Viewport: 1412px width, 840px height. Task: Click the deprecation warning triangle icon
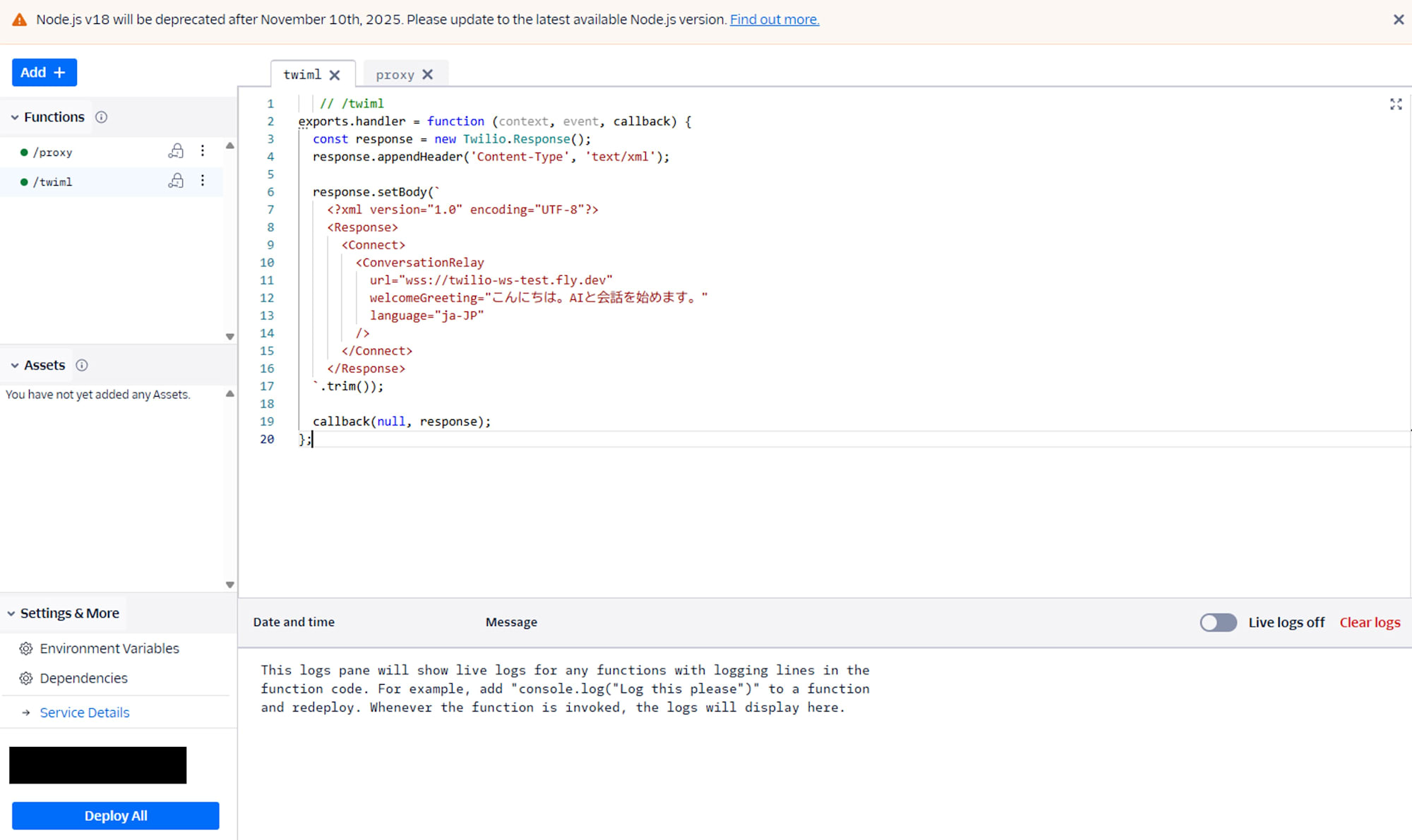click(20, 20)
